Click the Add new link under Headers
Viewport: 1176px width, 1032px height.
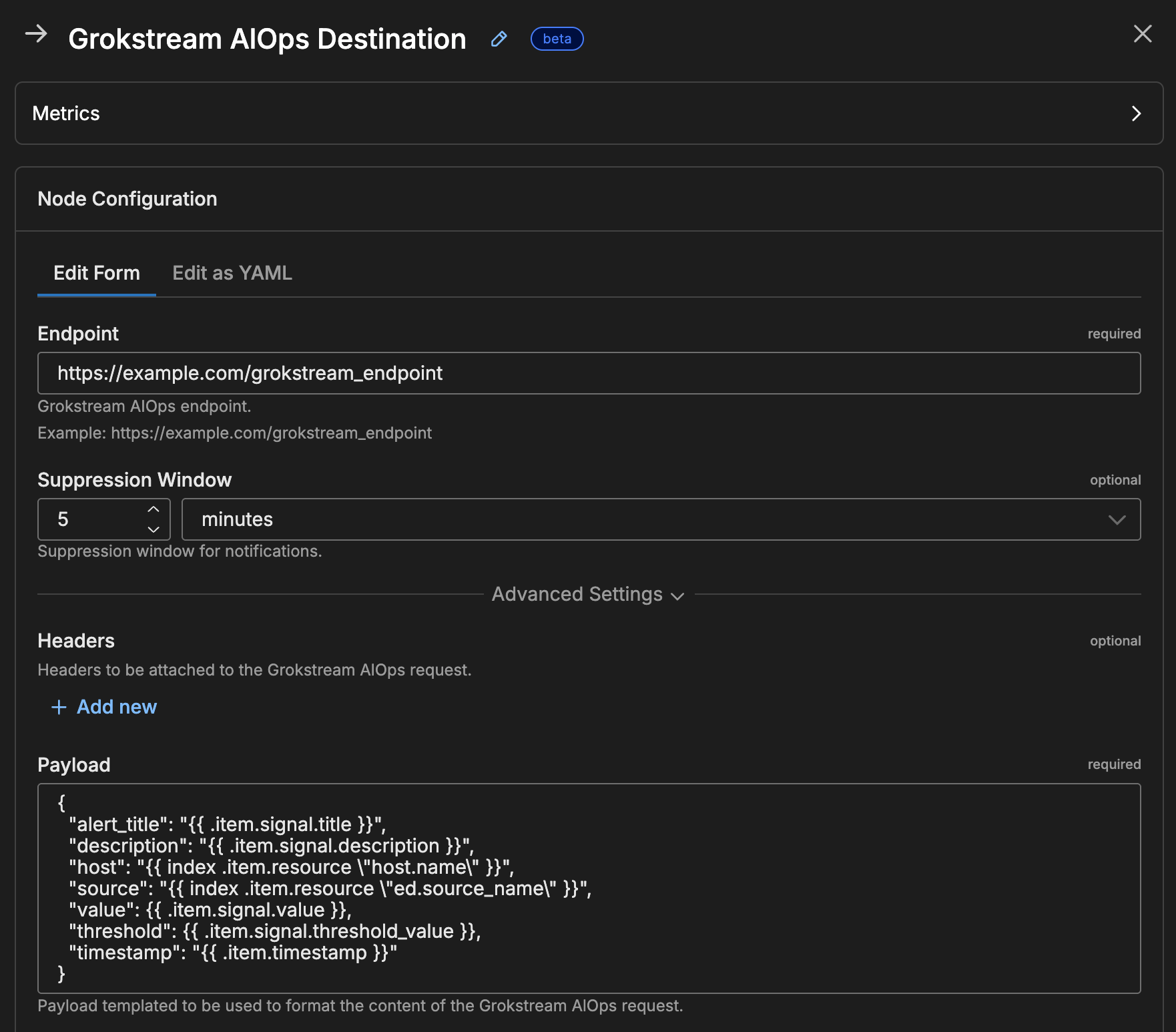tap(117, 707)
